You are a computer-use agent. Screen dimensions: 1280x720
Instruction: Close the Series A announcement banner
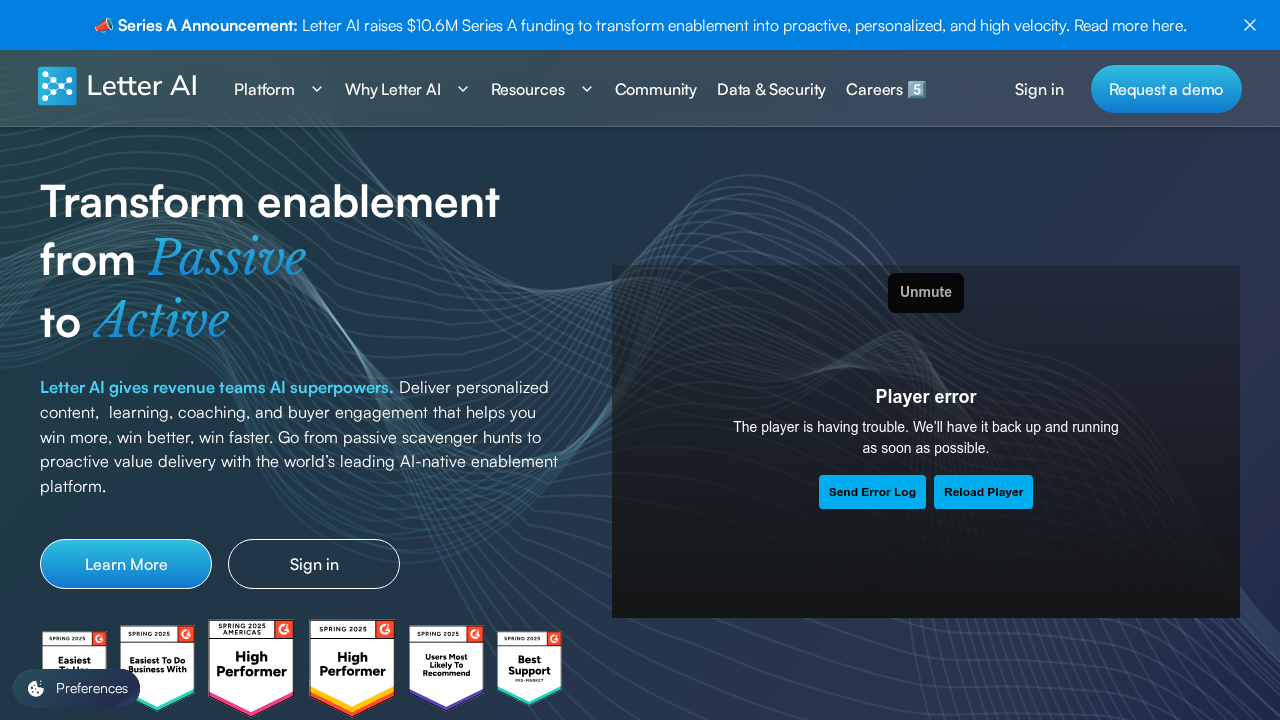(x=1250, y=25)
